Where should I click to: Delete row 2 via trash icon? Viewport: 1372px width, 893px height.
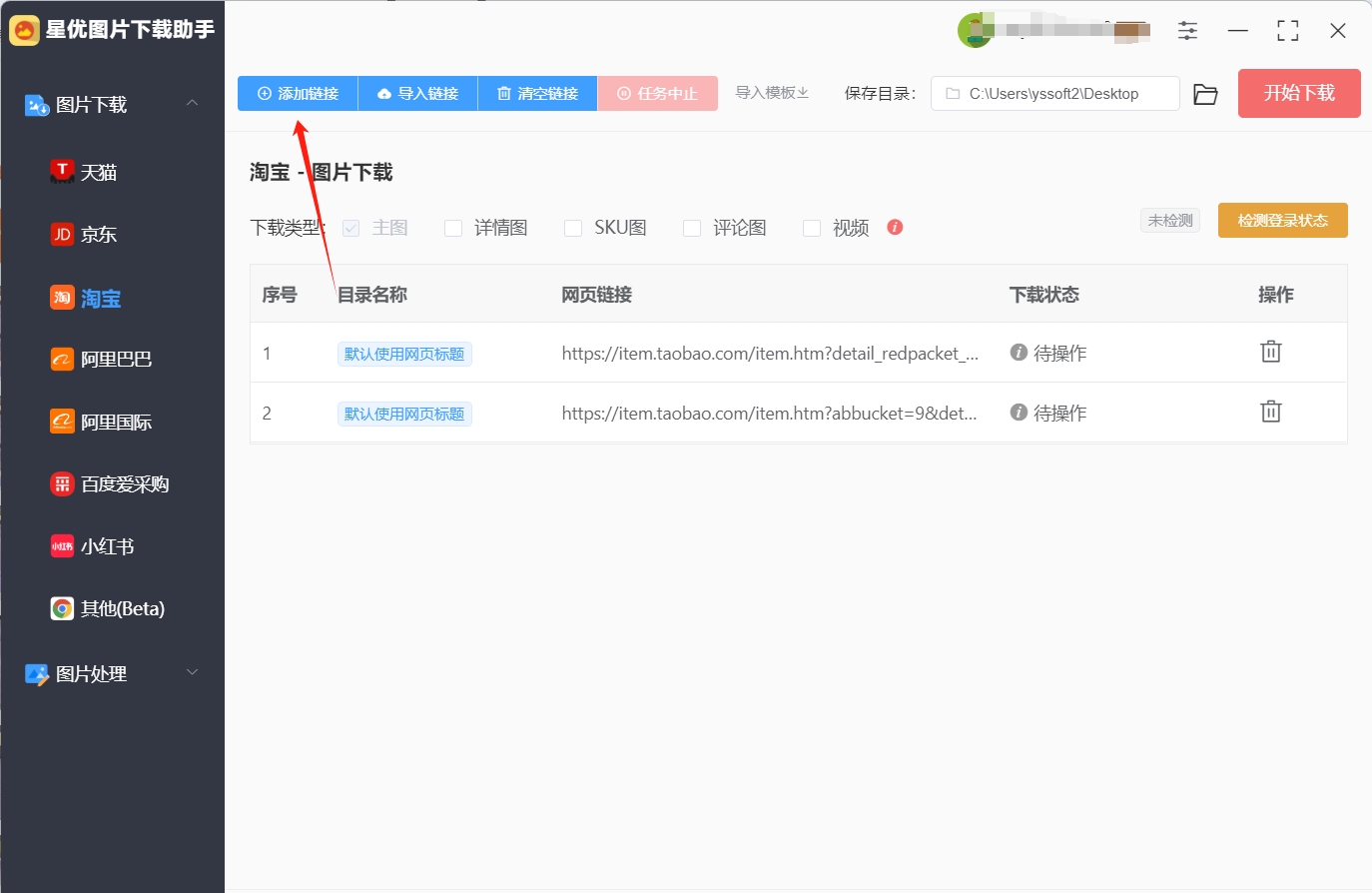[x=1270, y=412]
